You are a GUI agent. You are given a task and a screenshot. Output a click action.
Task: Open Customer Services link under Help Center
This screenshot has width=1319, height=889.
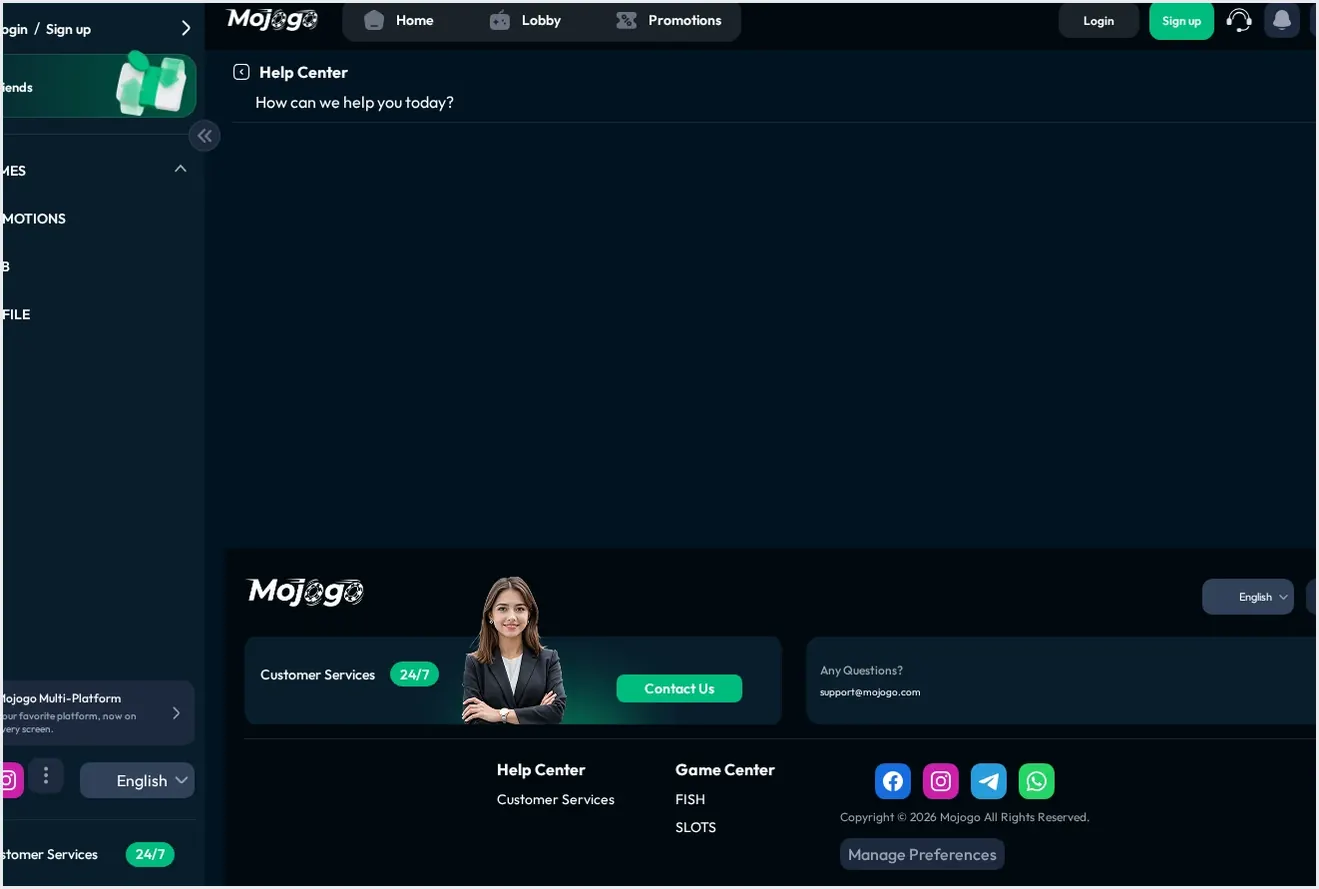(556, 799)
